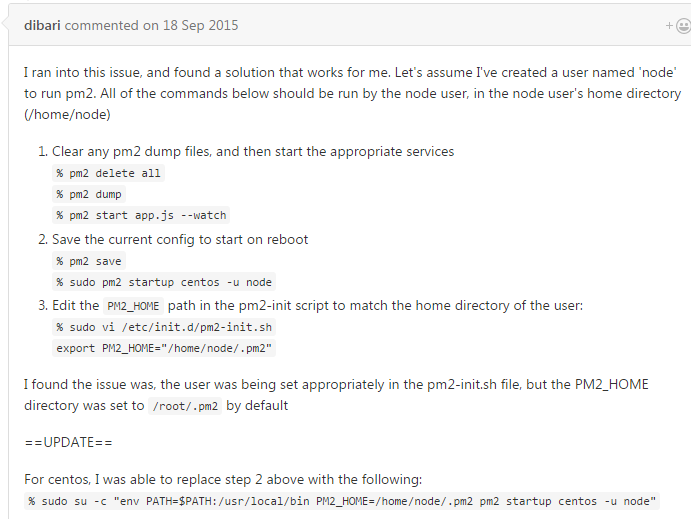Open dibari's user profile link
This screenshot has height=519, width=691.
43,25
